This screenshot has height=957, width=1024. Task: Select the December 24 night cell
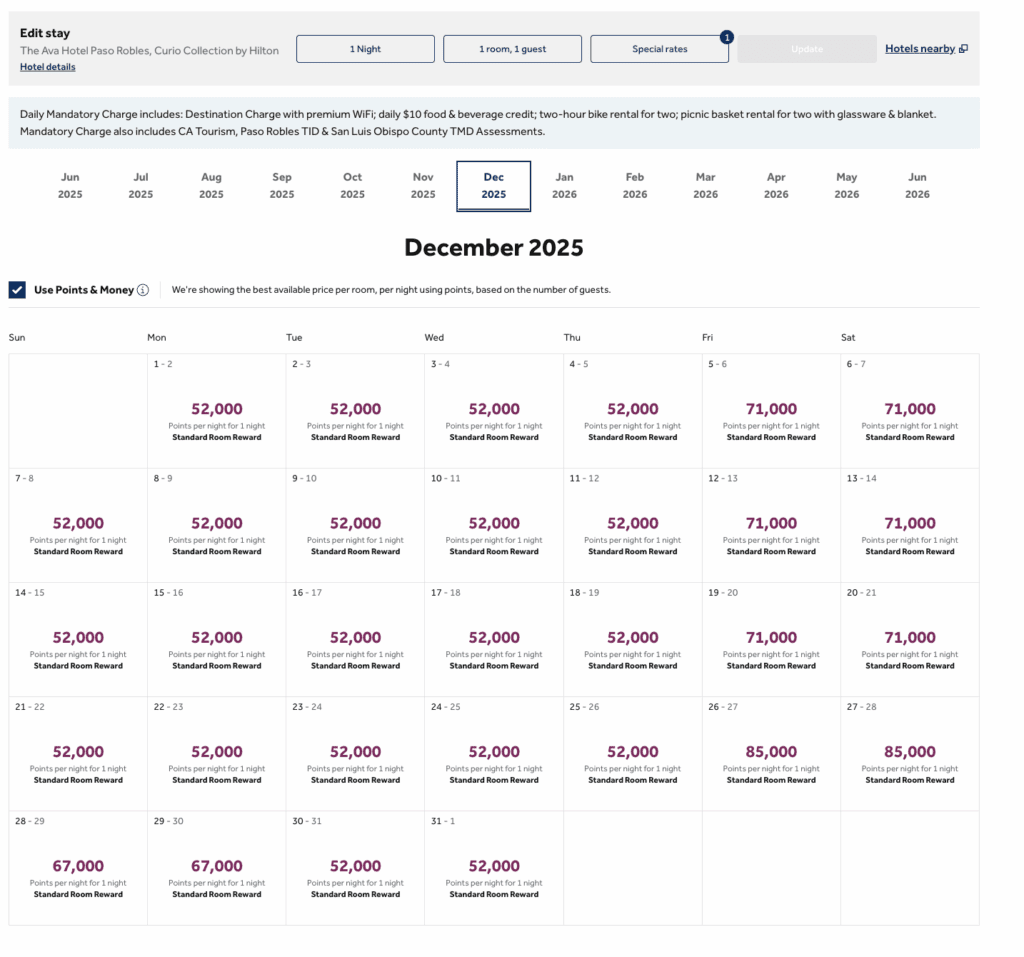click(494, 755)
